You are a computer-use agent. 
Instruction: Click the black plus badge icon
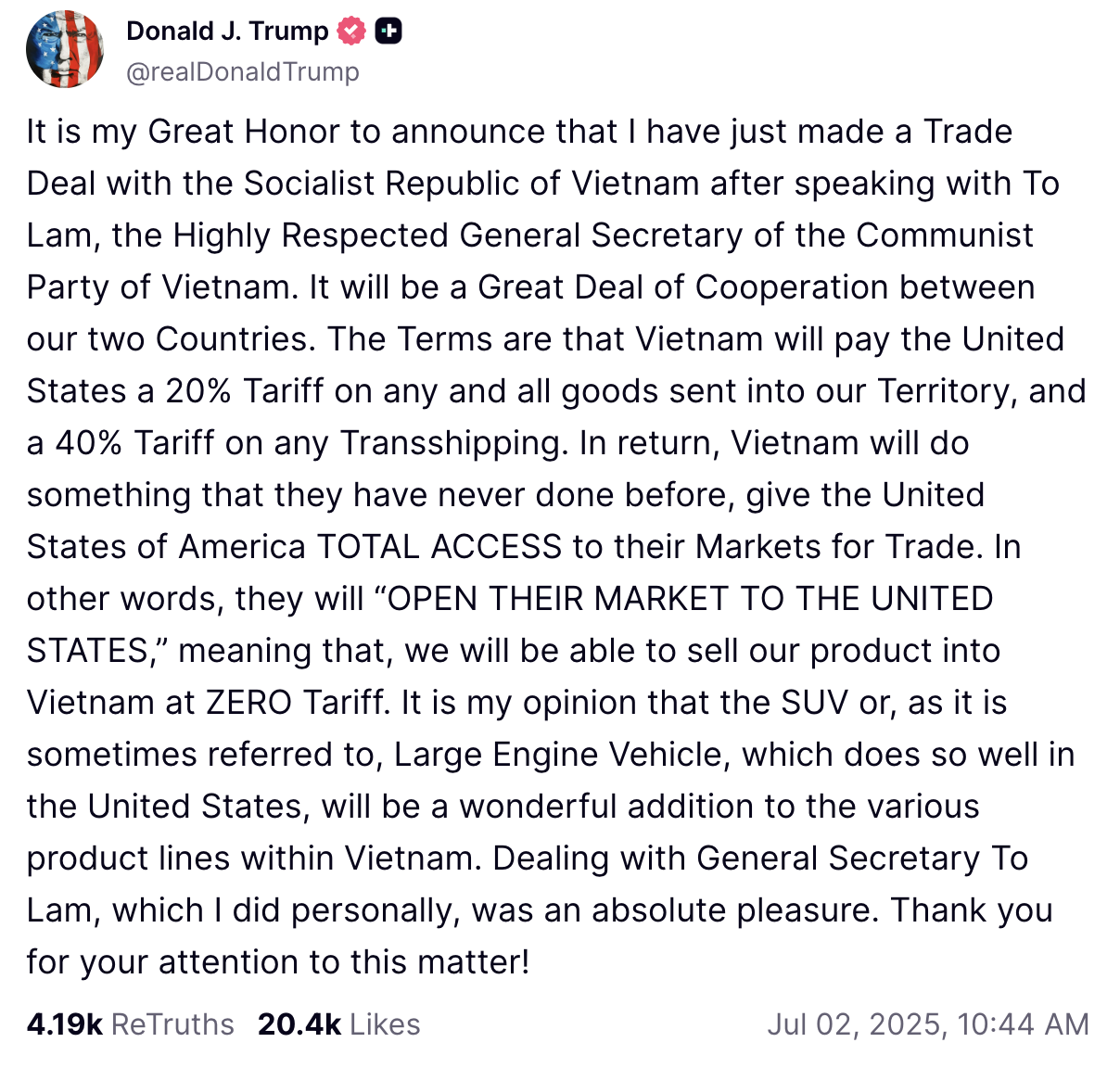388,31
